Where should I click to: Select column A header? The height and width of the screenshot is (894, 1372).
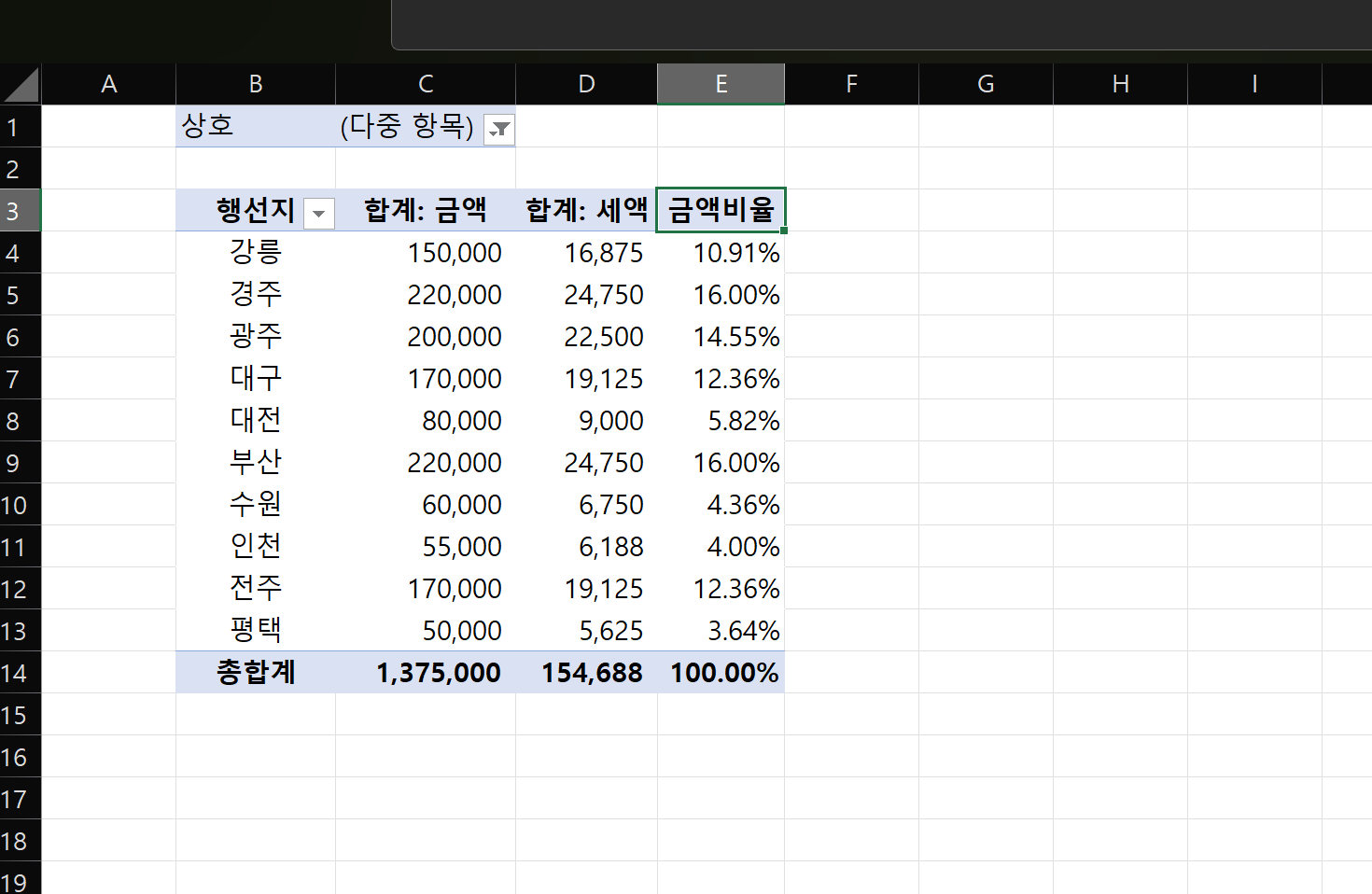pos(108,85)
